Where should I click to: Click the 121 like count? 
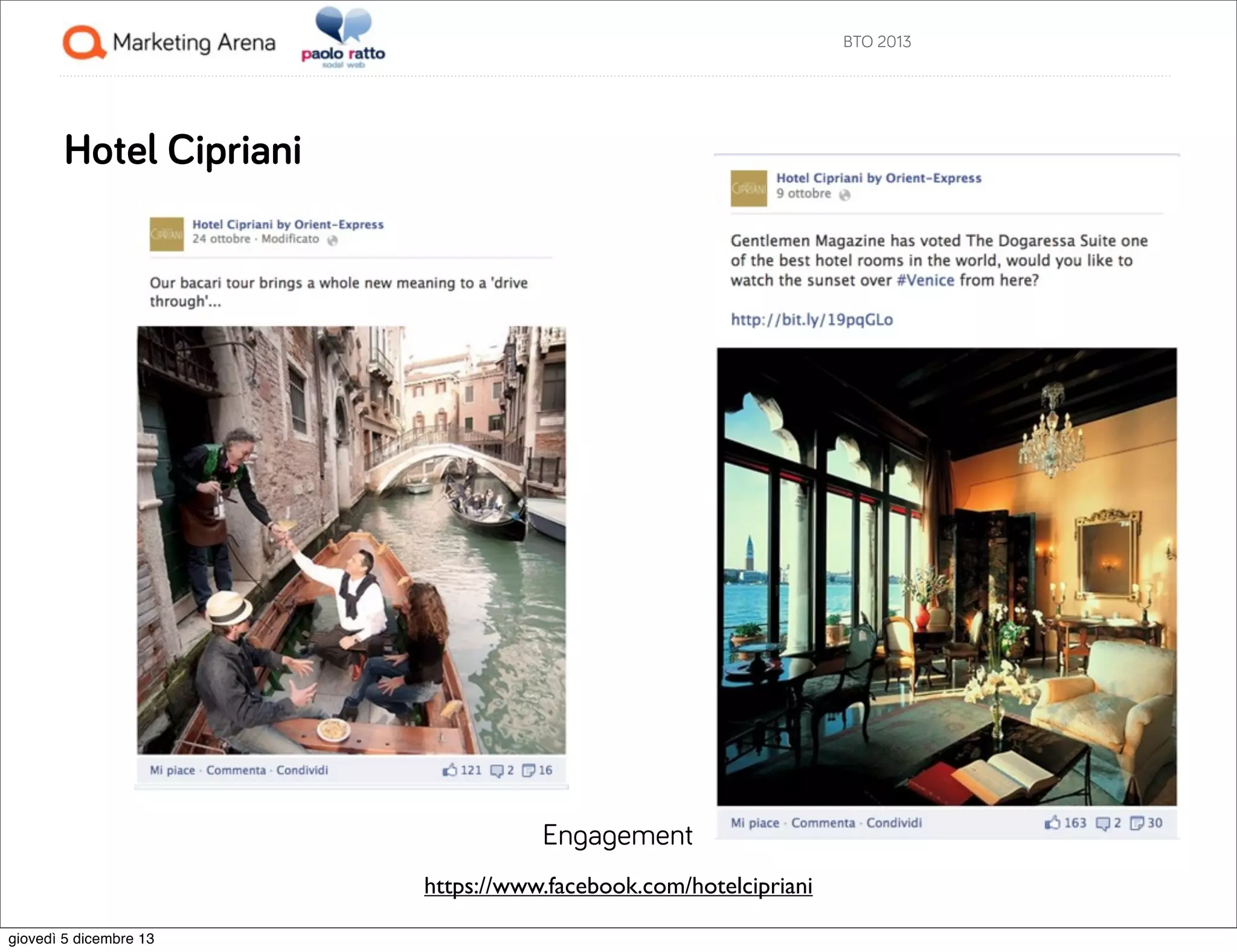pos(471,770)
